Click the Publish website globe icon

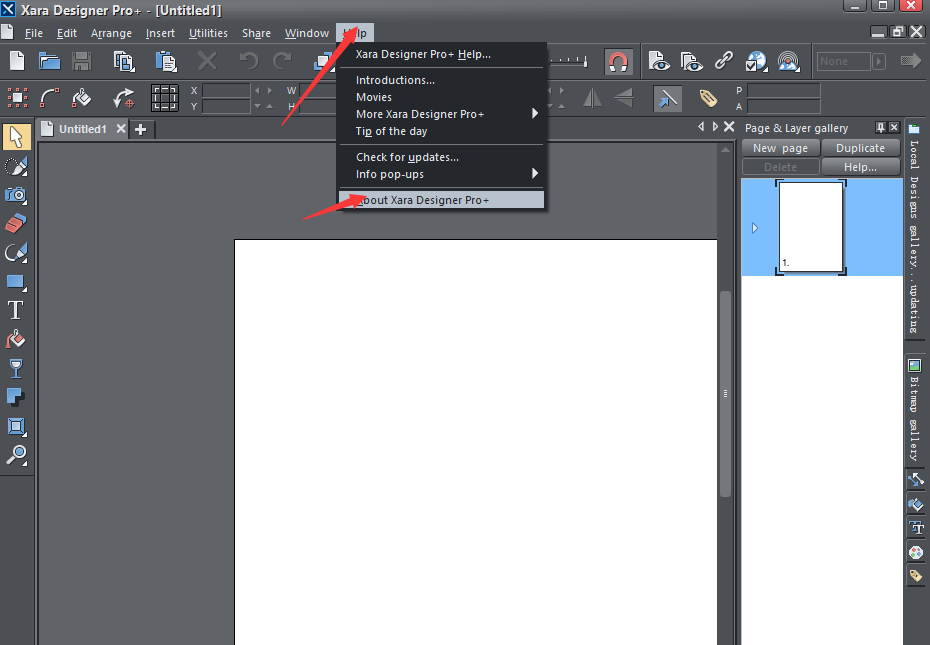(756, 61)
